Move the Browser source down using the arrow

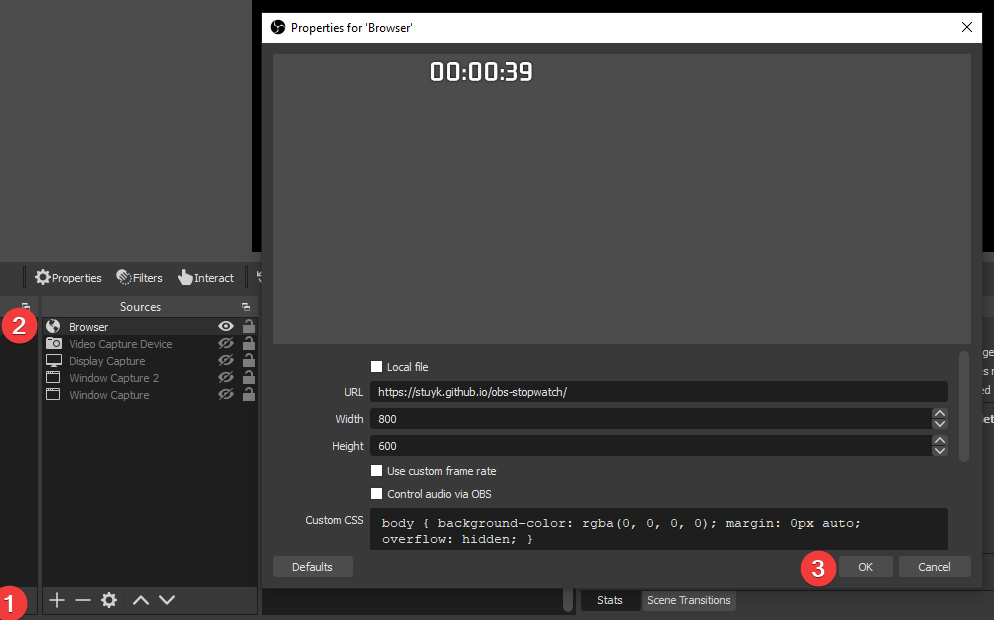tap(166, 600)
